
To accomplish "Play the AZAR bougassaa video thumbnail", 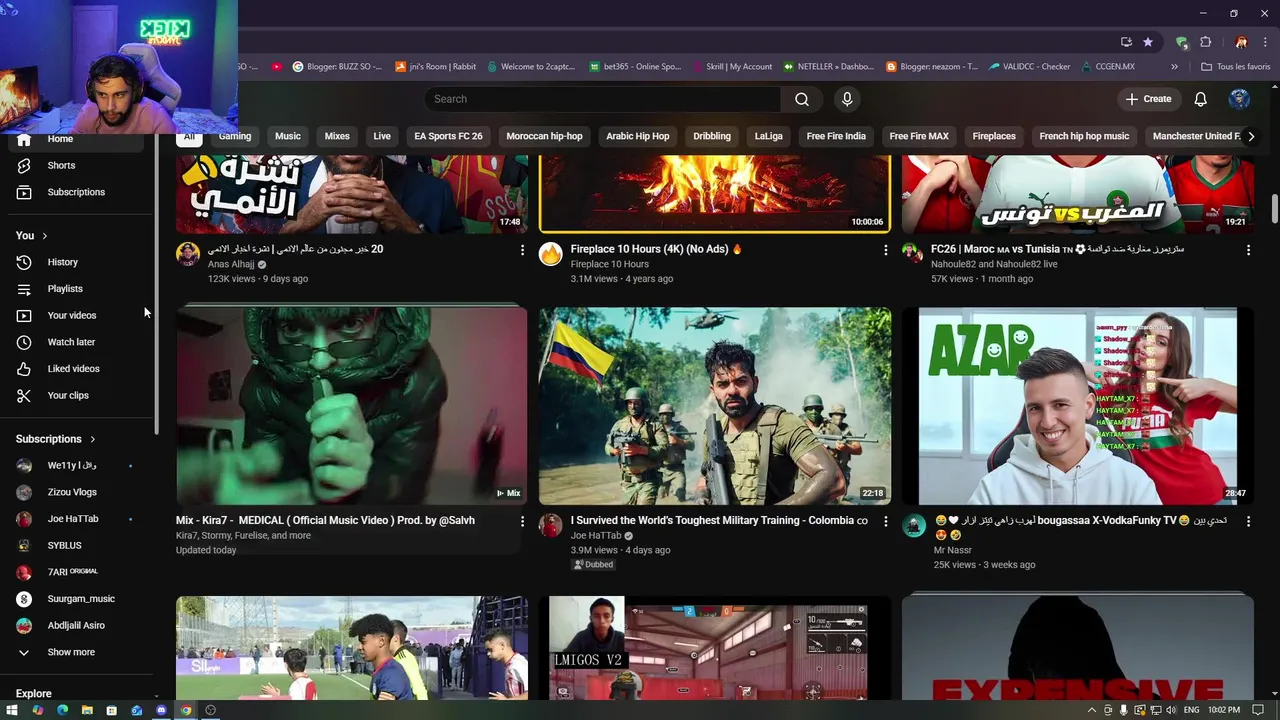I will [1078, 406].
